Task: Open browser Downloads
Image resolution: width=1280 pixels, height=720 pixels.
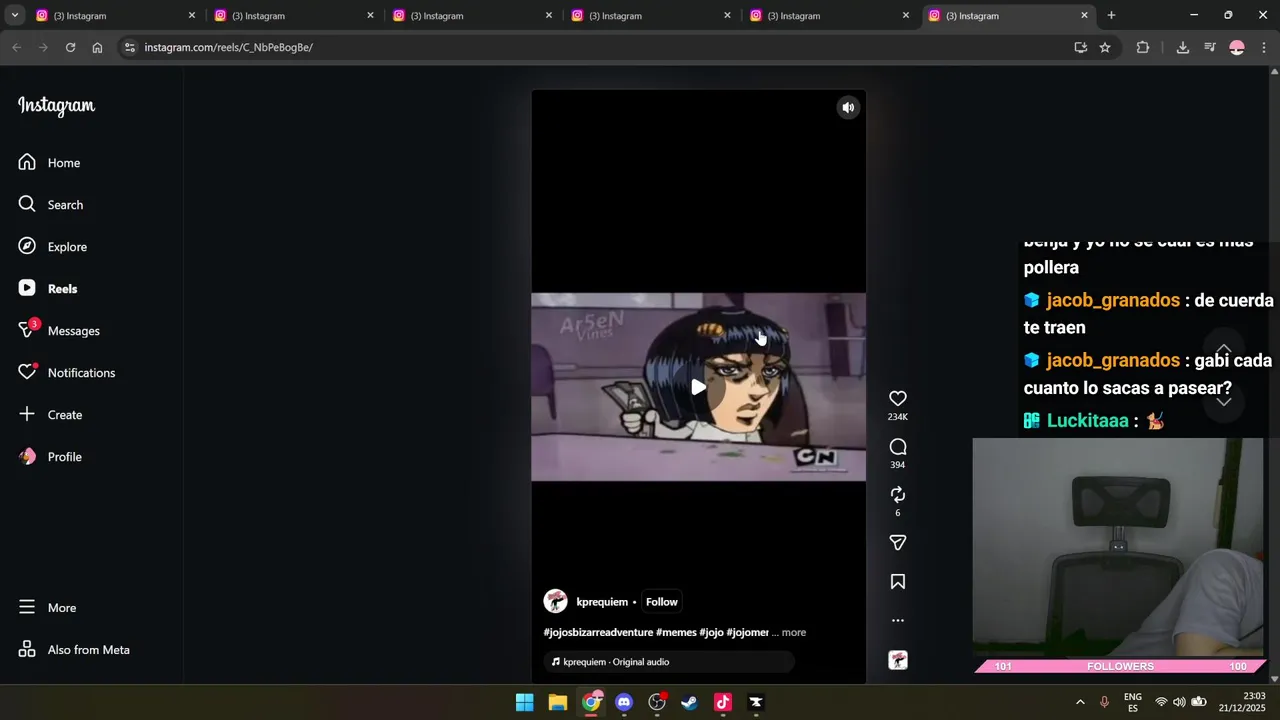Action: [1182, 48]
